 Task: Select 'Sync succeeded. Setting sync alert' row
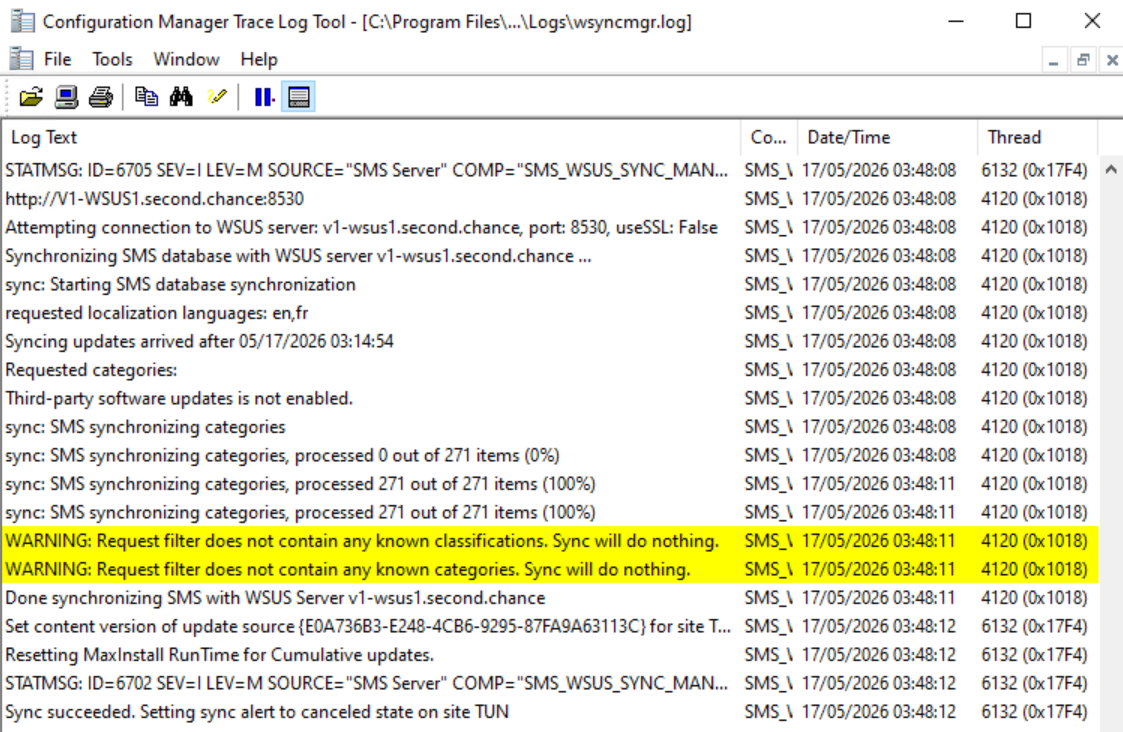tap(549, 712)
